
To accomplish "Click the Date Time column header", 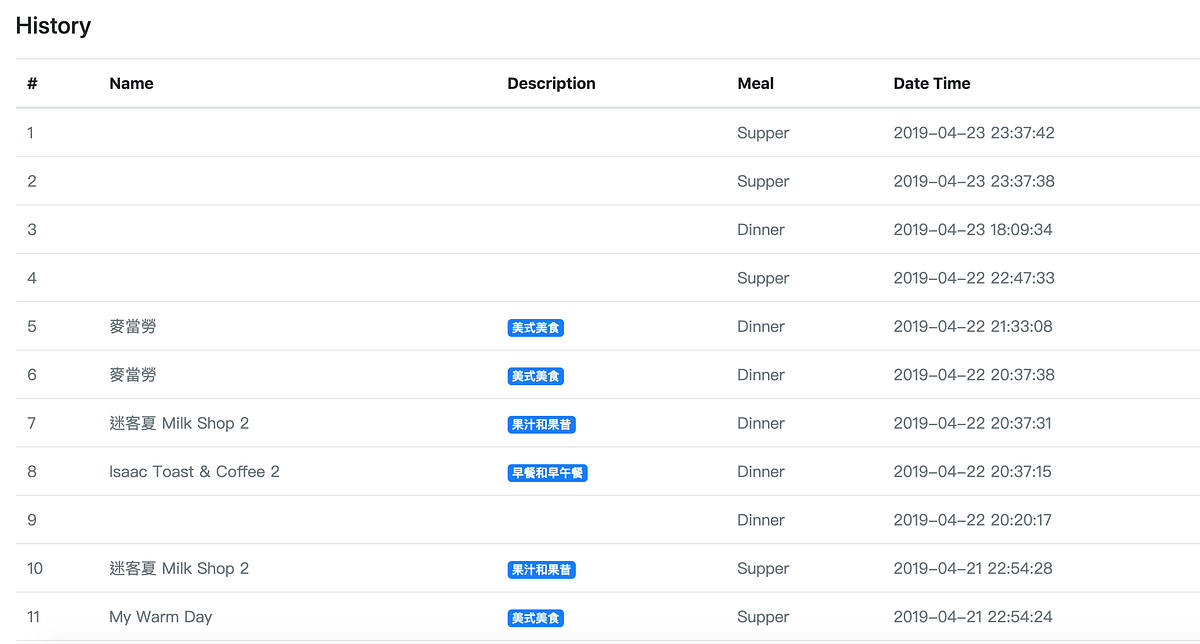I will pyautogui.click(x=931, y=84).
